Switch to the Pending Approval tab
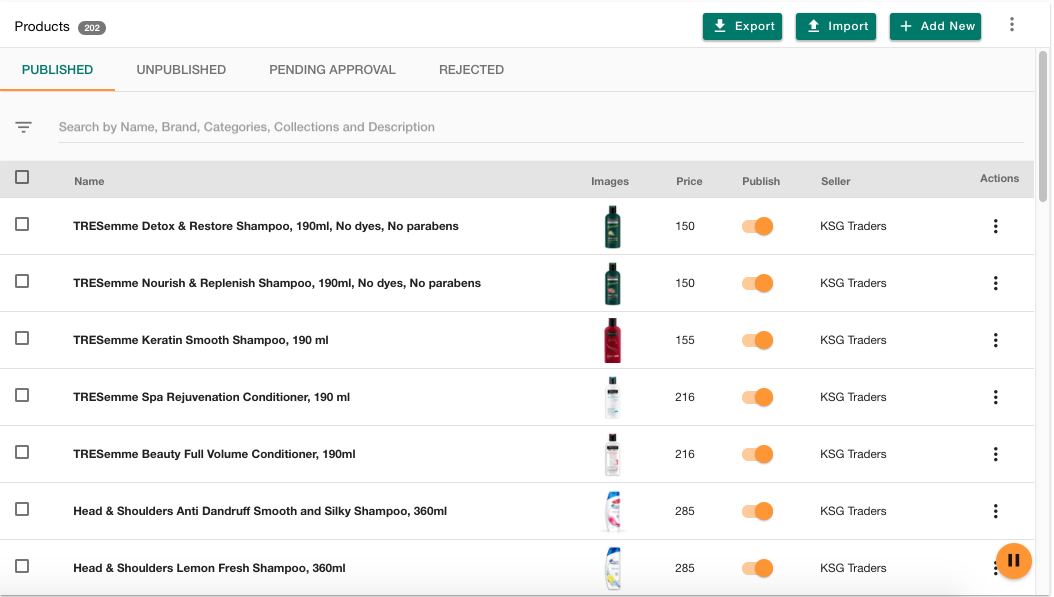The width and height of the screenshot is (1054, 597). (x=332, y=70)
